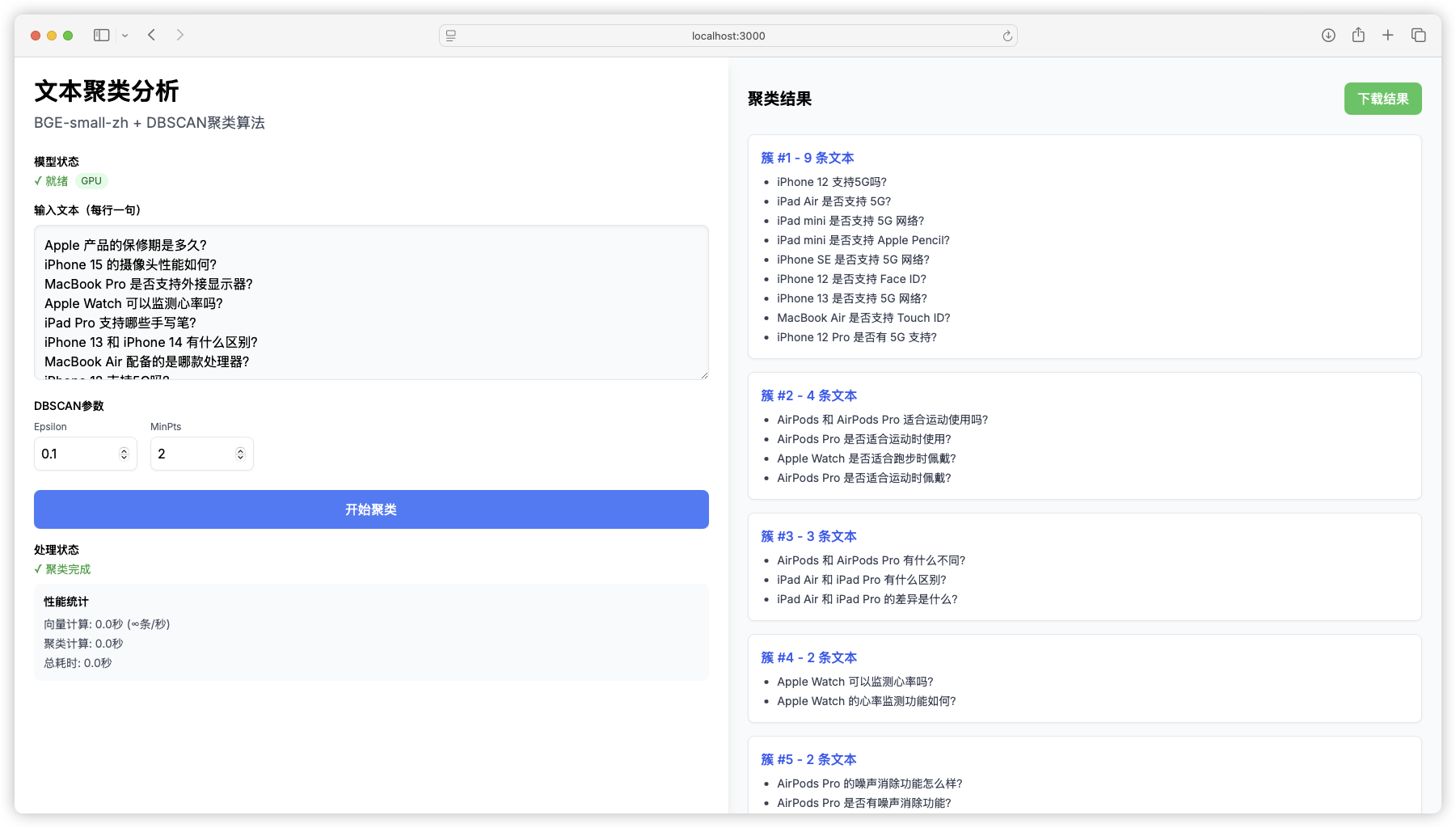Click 'AirPods 和 AirPods Pro 有什么不同?'

click(871, 560)
